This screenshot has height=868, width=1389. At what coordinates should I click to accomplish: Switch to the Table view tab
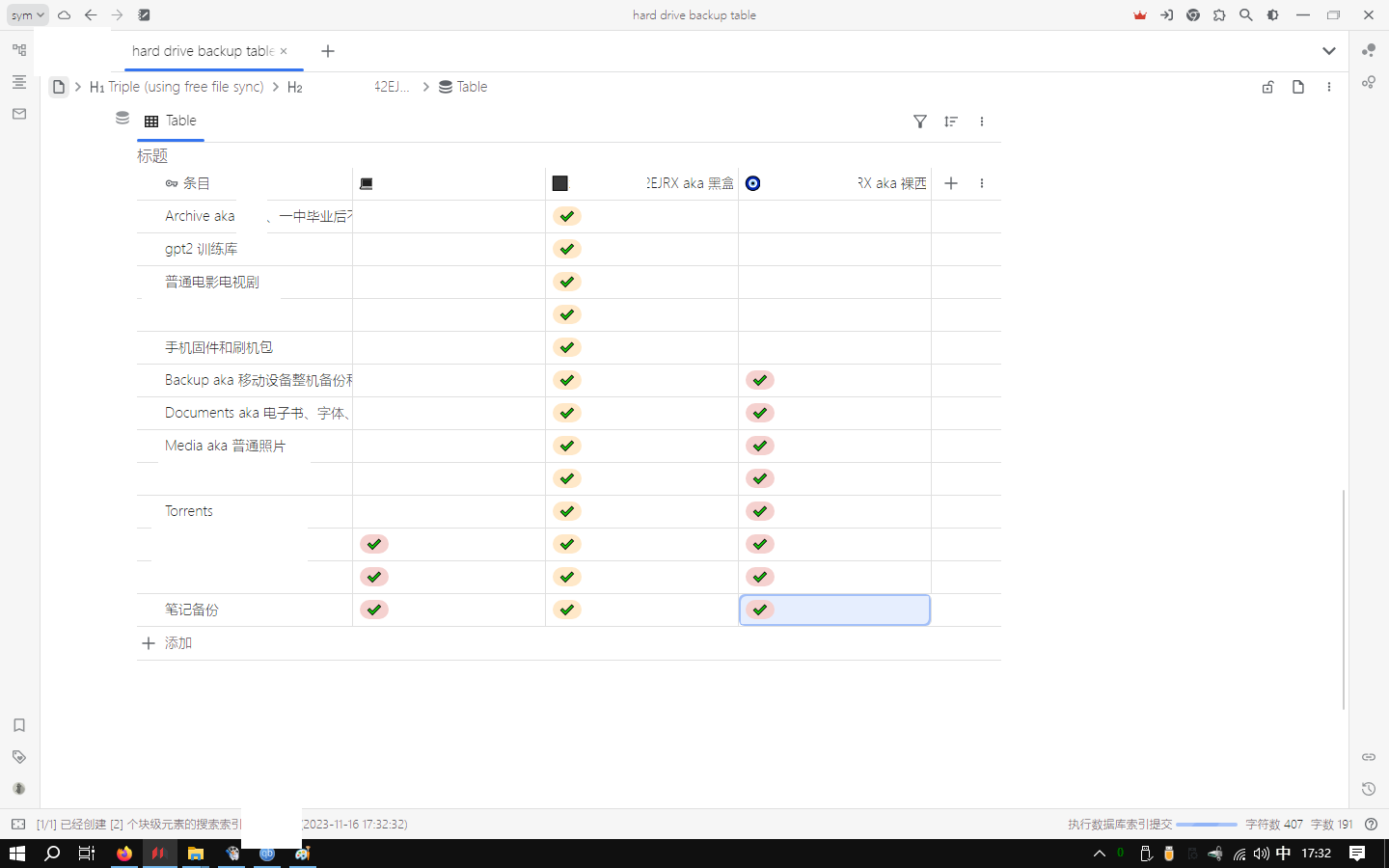tap(171, 122)
